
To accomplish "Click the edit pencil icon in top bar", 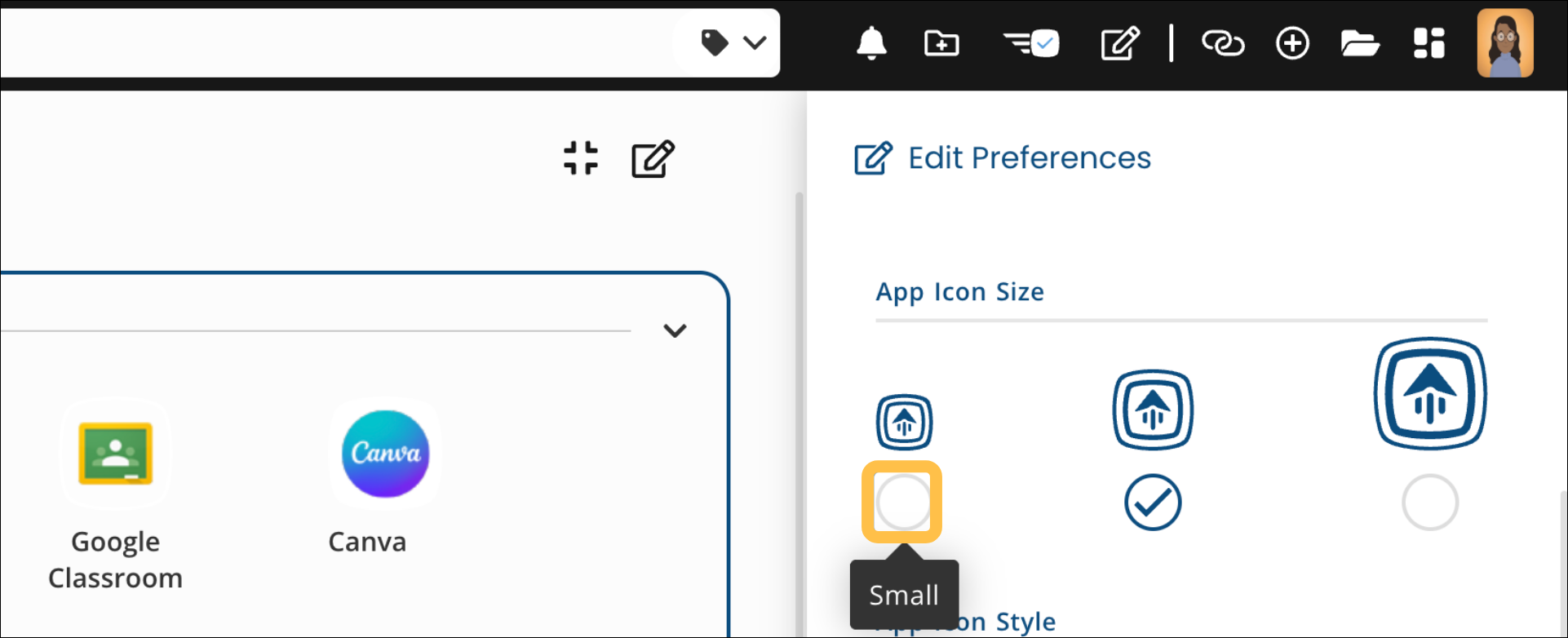I will 1120,43.
